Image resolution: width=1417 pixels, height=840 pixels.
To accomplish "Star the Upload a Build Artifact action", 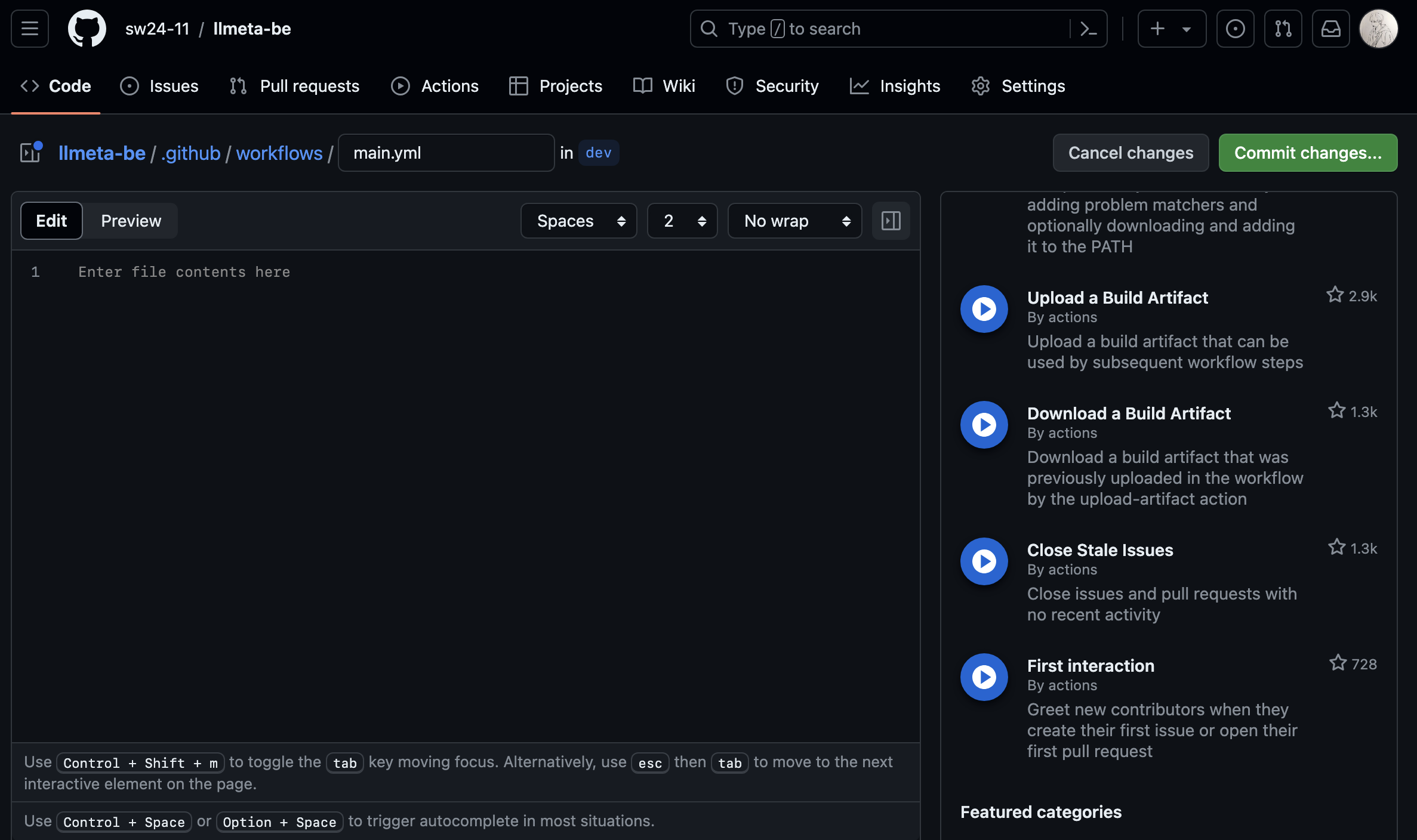I will coord(1335,295).
